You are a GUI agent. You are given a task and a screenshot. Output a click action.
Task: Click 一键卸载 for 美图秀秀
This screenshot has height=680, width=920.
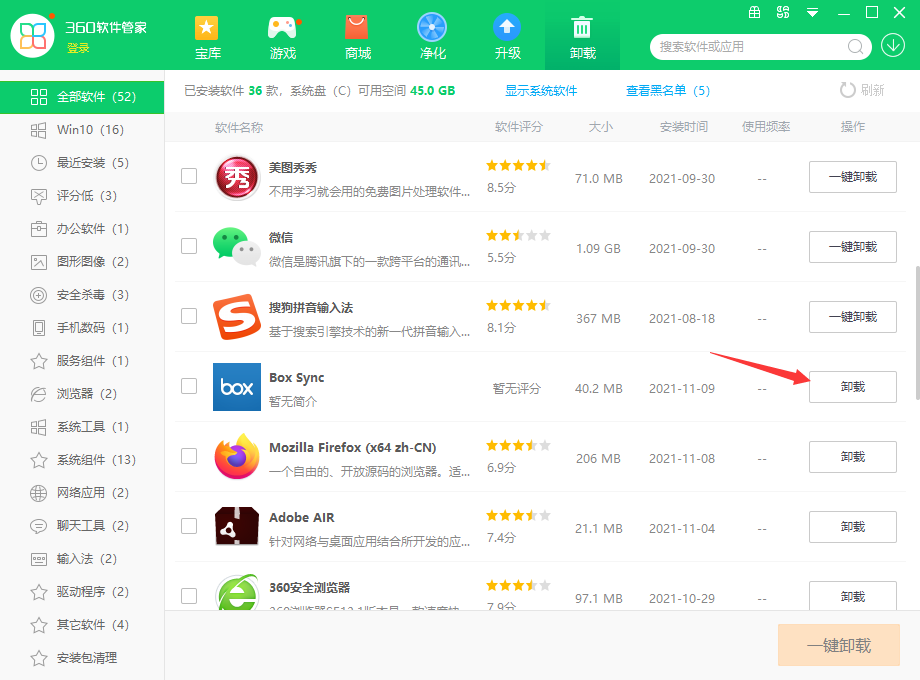853,177
